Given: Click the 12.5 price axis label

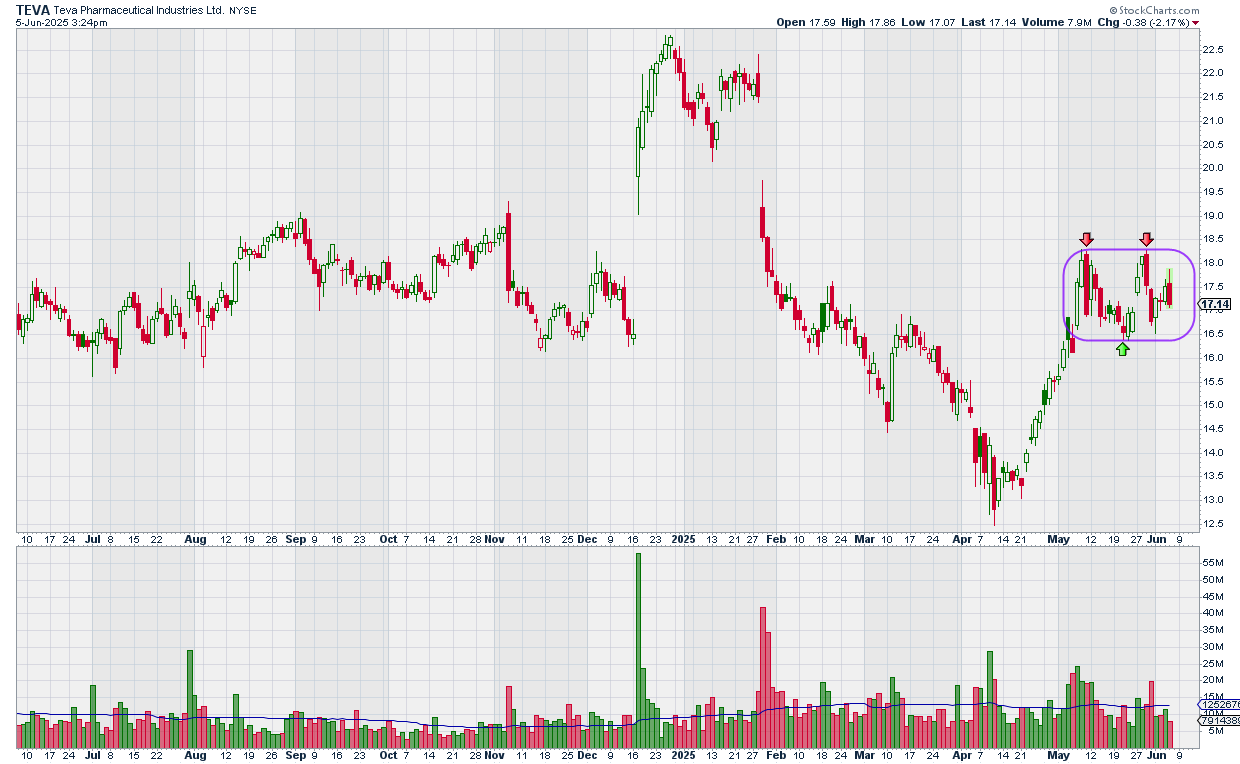Looking at the screenshot, I should pyautogui.click(x=1213, y=524).
